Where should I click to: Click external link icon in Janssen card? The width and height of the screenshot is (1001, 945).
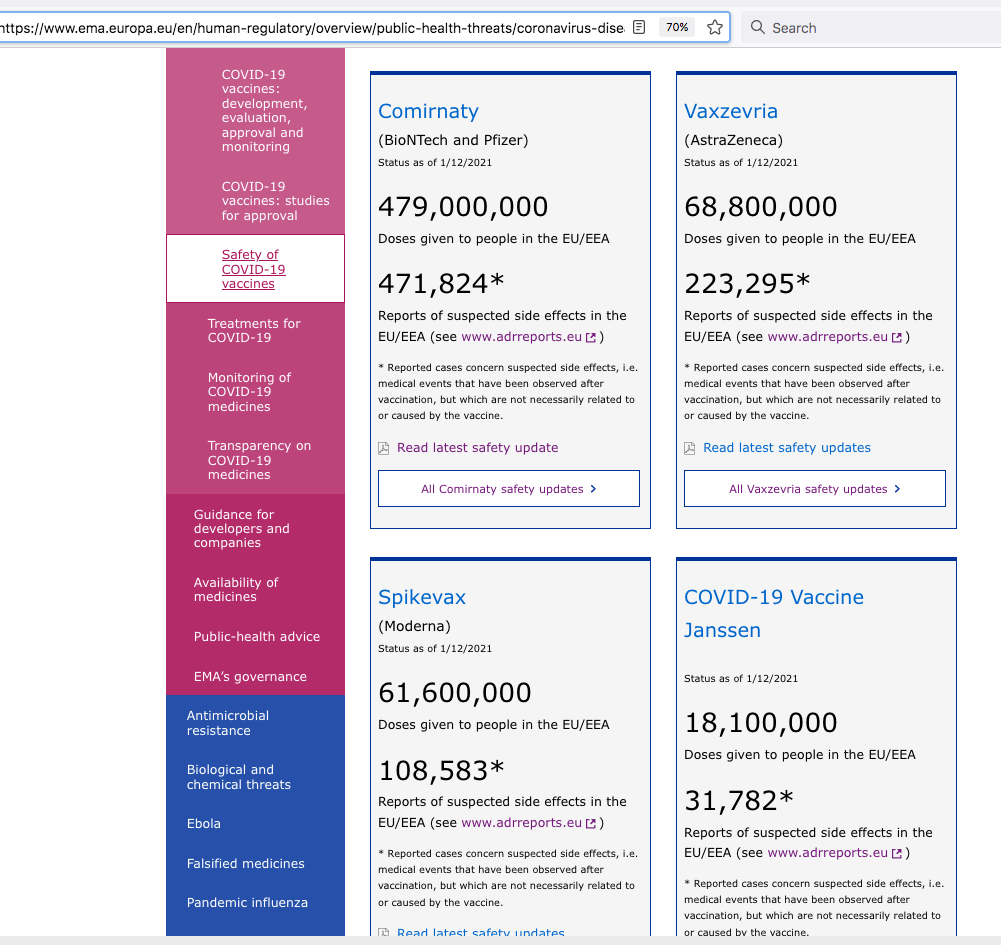897,853
